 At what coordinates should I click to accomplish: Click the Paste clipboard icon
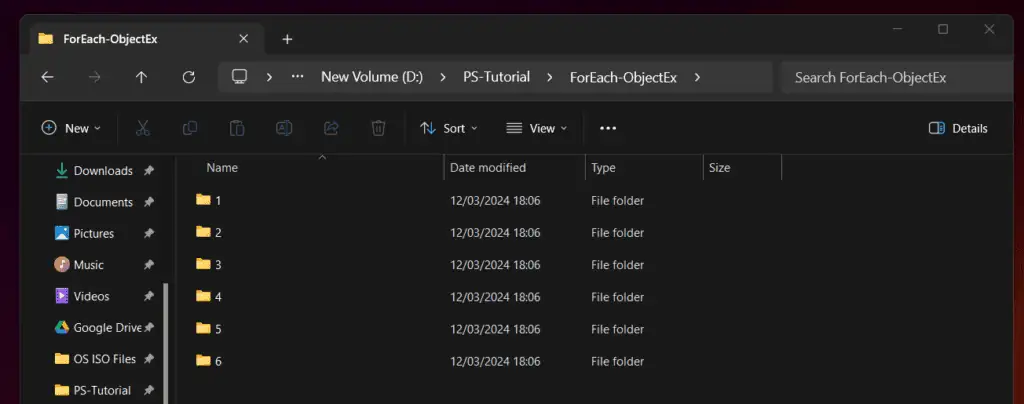(x=237, y=129)
